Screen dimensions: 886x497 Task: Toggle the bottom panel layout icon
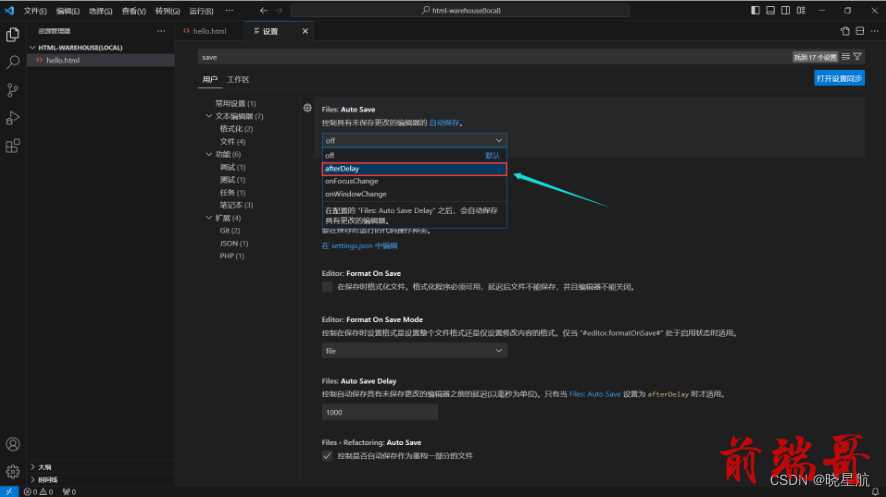[x=770, y=10]
